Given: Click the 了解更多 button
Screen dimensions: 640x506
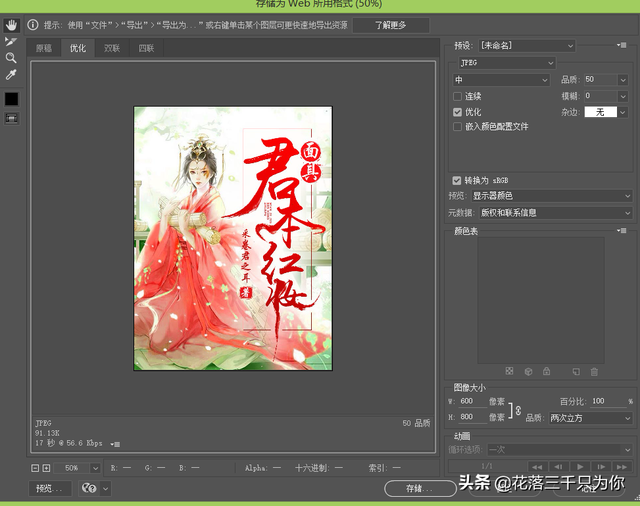Looking at the screenshot, I should [391, 25].
